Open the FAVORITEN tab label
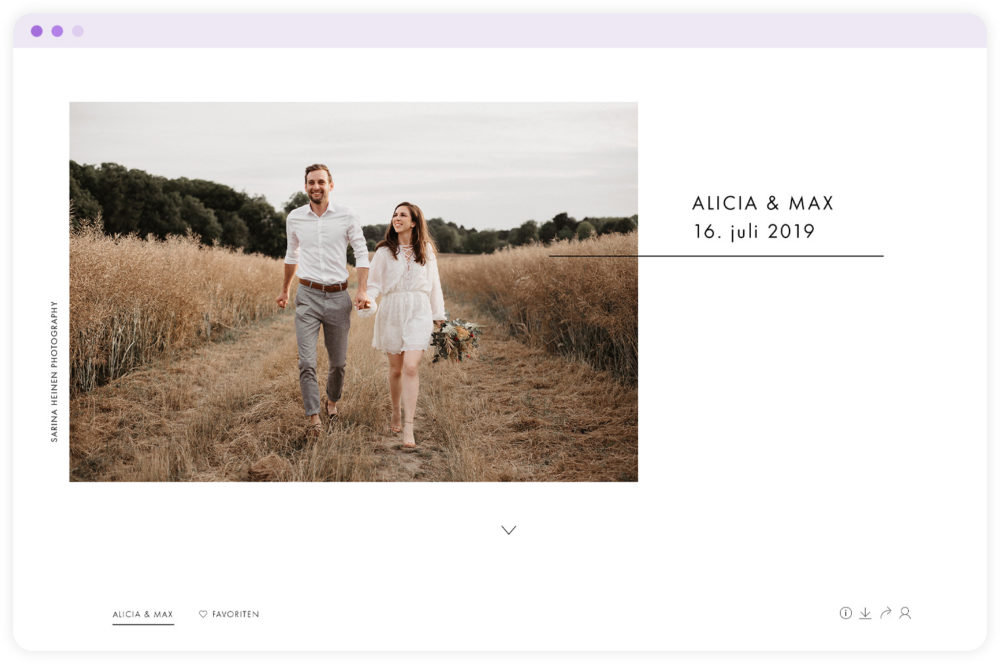This screenshot has height=664, width=1000. coord(235,614)
